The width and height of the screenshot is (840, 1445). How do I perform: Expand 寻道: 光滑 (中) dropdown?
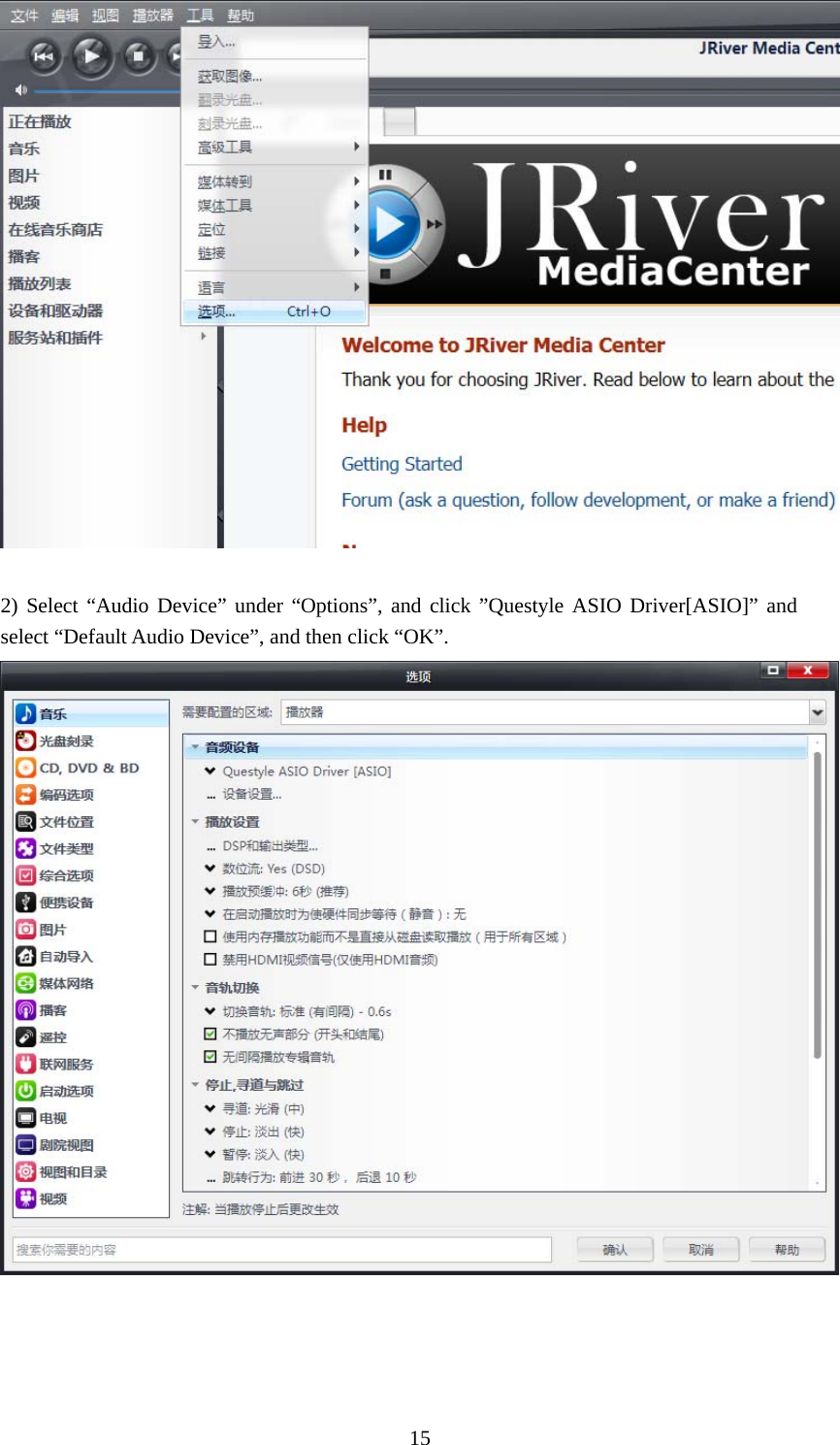(x=210, y=1108)
